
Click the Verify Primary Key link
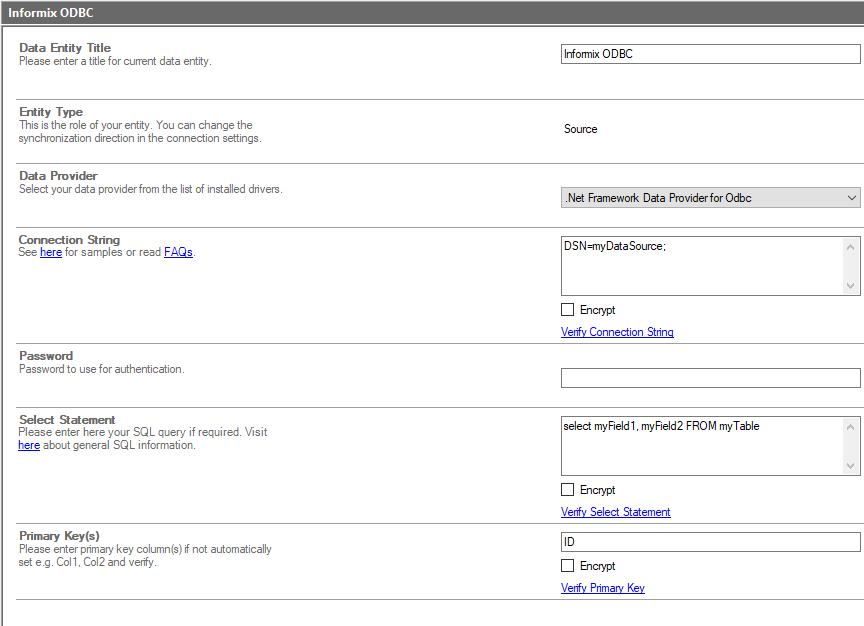[602, 588]
